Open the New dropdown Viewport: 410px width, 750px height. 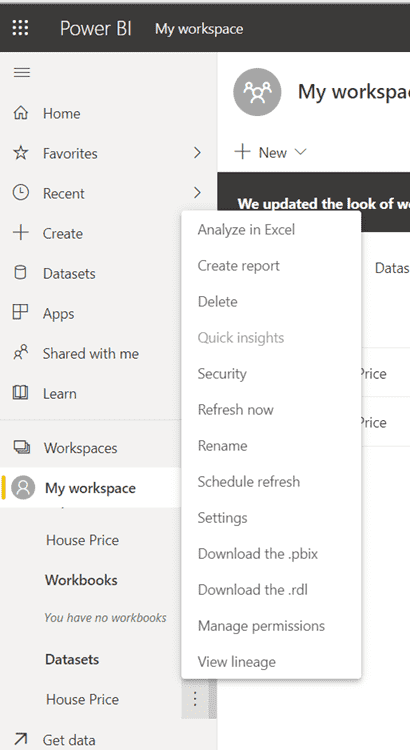[270, 153]
